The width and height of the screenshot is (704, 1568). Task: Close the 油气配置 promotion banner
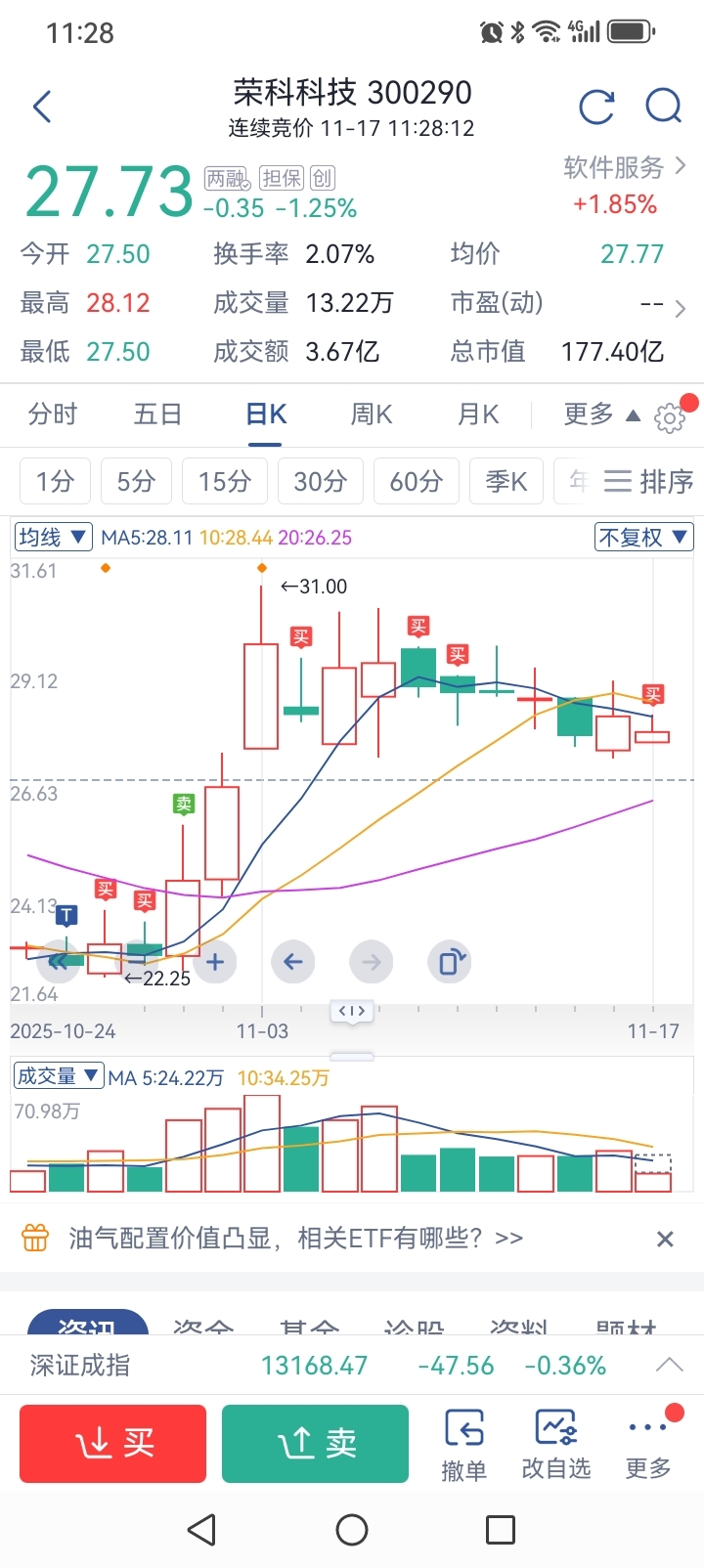pos(666,1240)
